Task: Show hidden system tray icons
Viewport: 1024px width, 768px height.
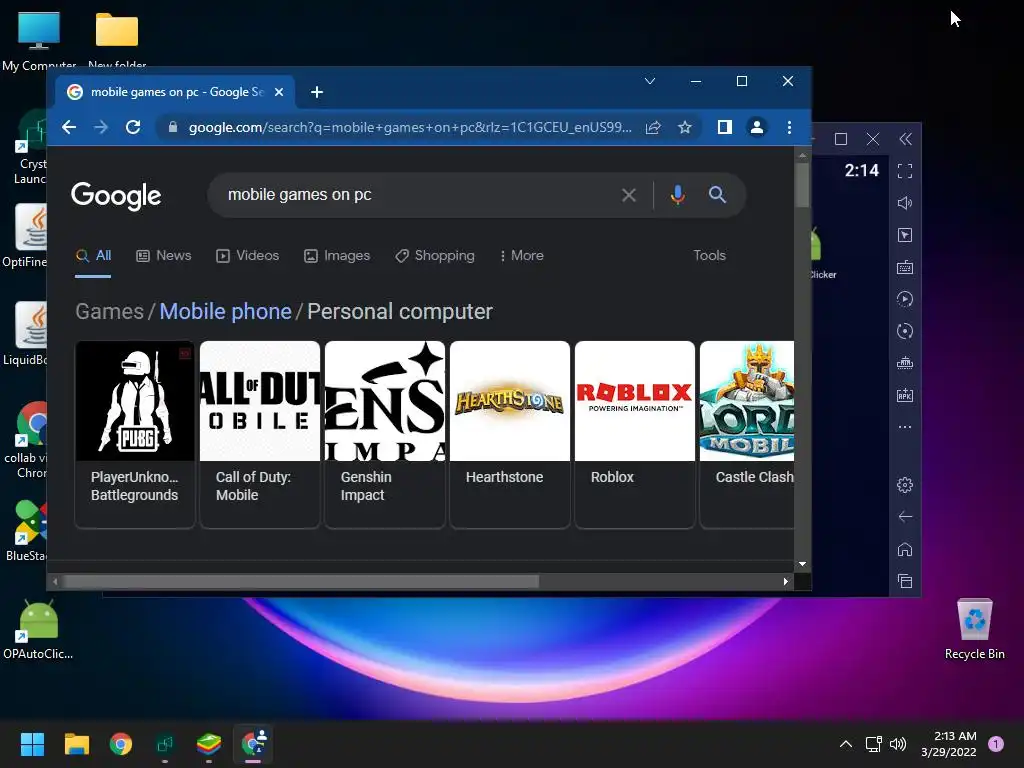Action: (846, 744)
